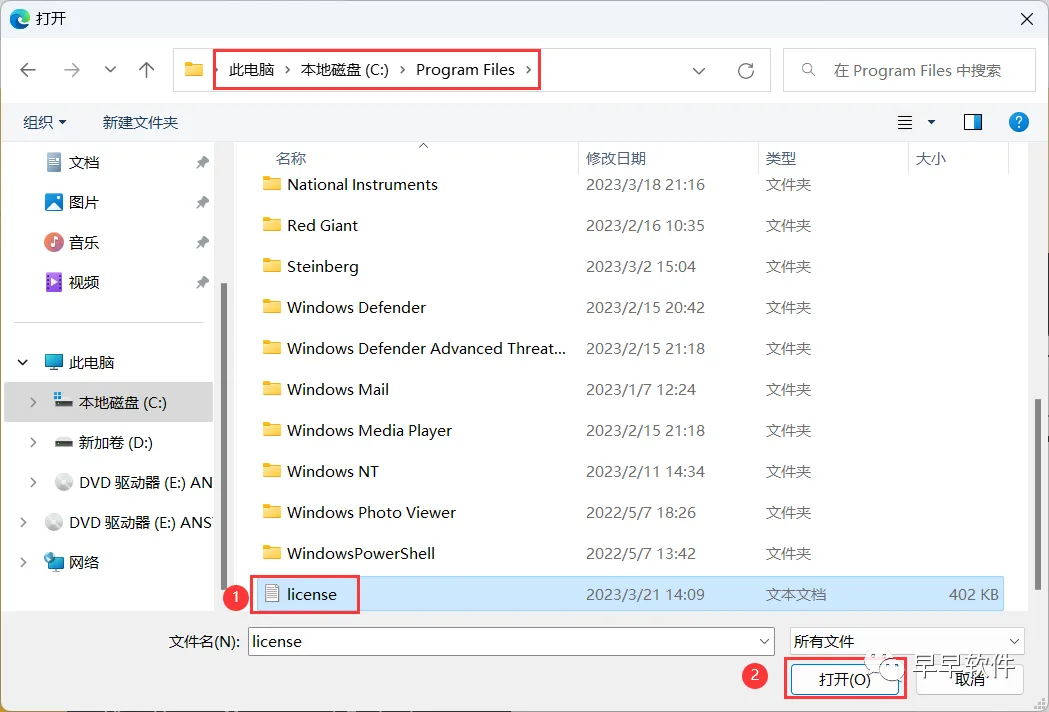This screenshot has width=1049, height=712.
Task: Click the pin icon next to 视频
Action: 202,282
